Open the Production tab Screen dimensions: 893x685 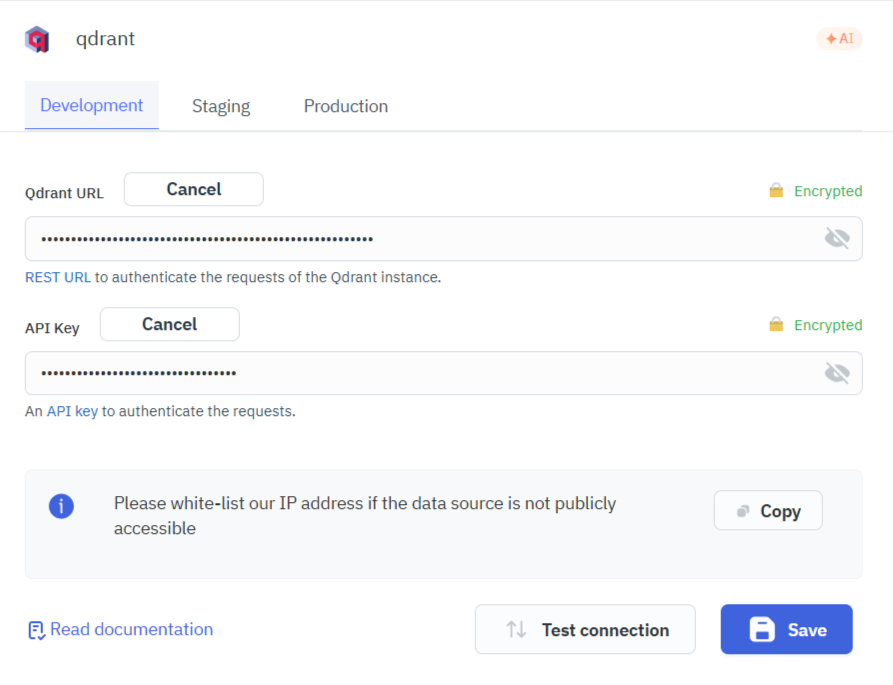click(x=346, y=106)
